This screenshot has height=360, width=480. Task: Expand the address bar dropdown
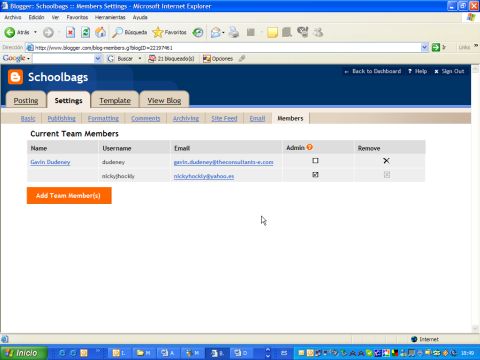pos(424,48)
